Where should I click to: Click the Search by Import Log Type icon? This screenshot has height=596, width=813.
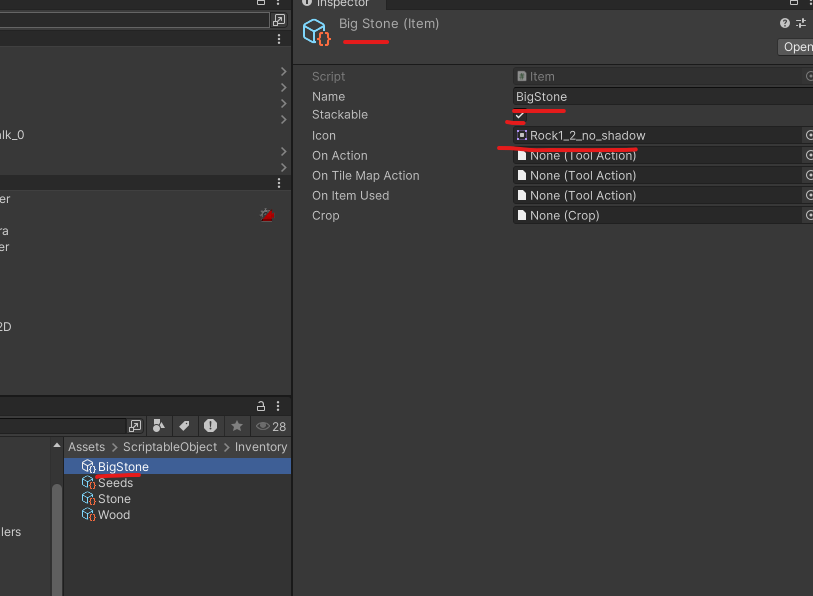coord(211,426)
